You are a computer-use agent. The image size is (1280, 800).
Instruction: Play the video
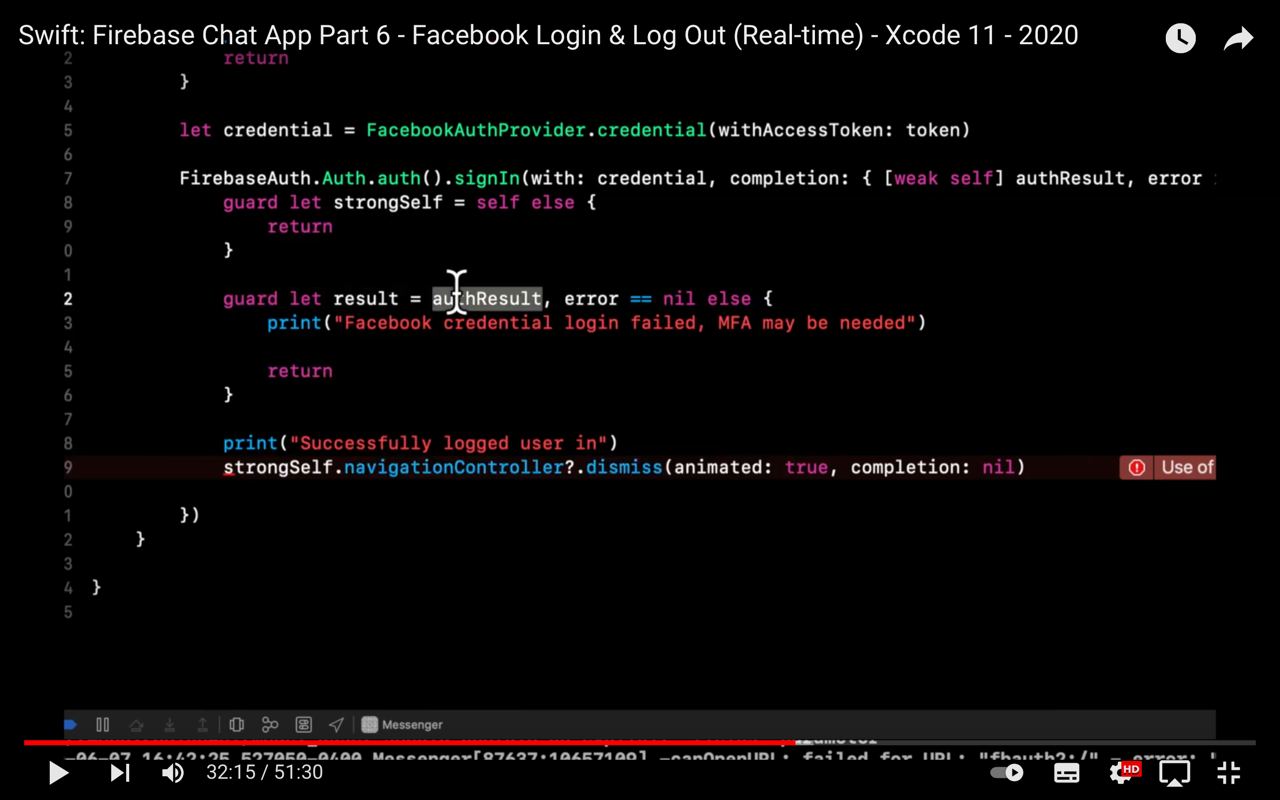58,773
